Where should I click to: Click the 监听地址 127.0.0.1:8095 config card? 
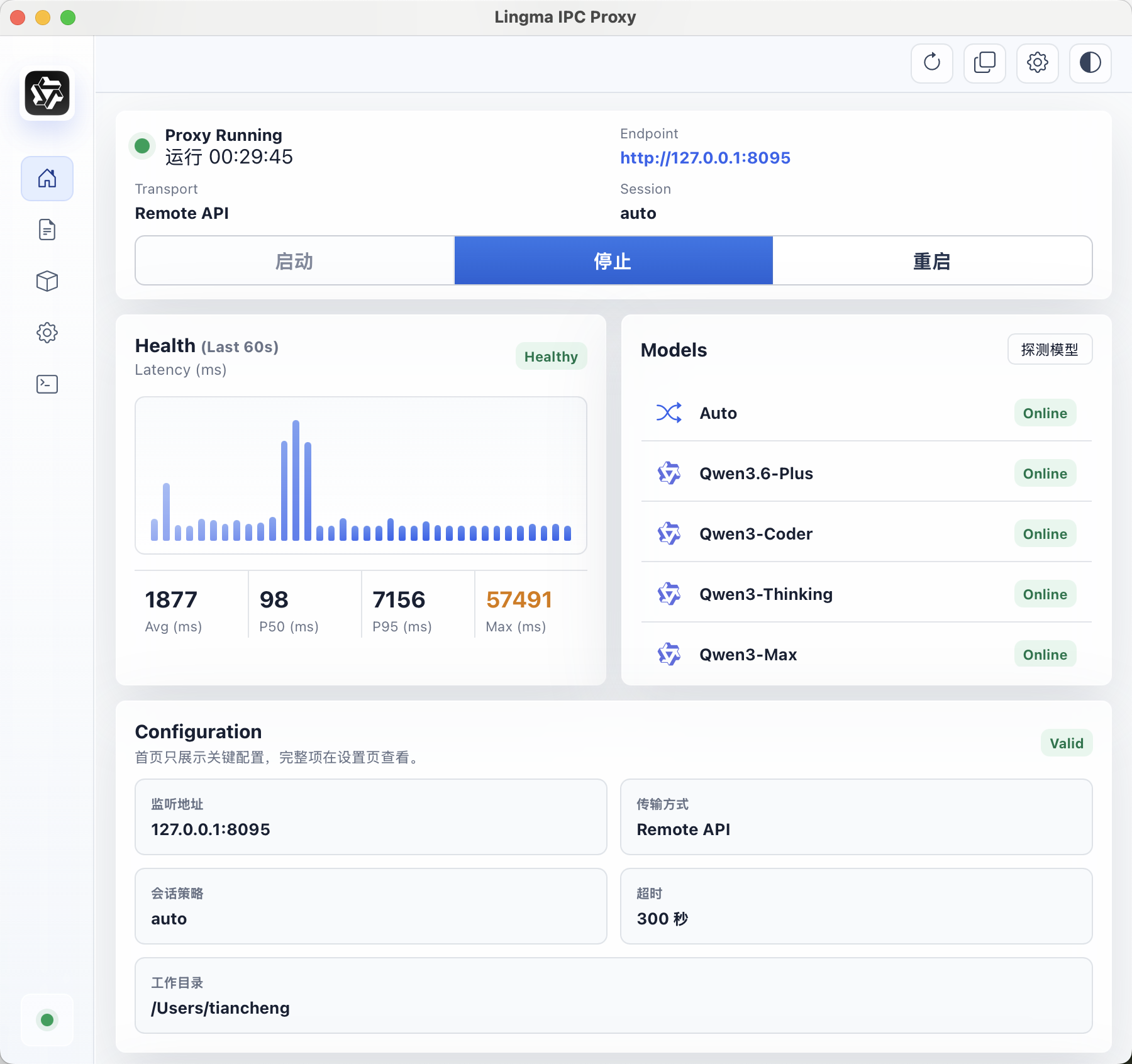[371, 817]
